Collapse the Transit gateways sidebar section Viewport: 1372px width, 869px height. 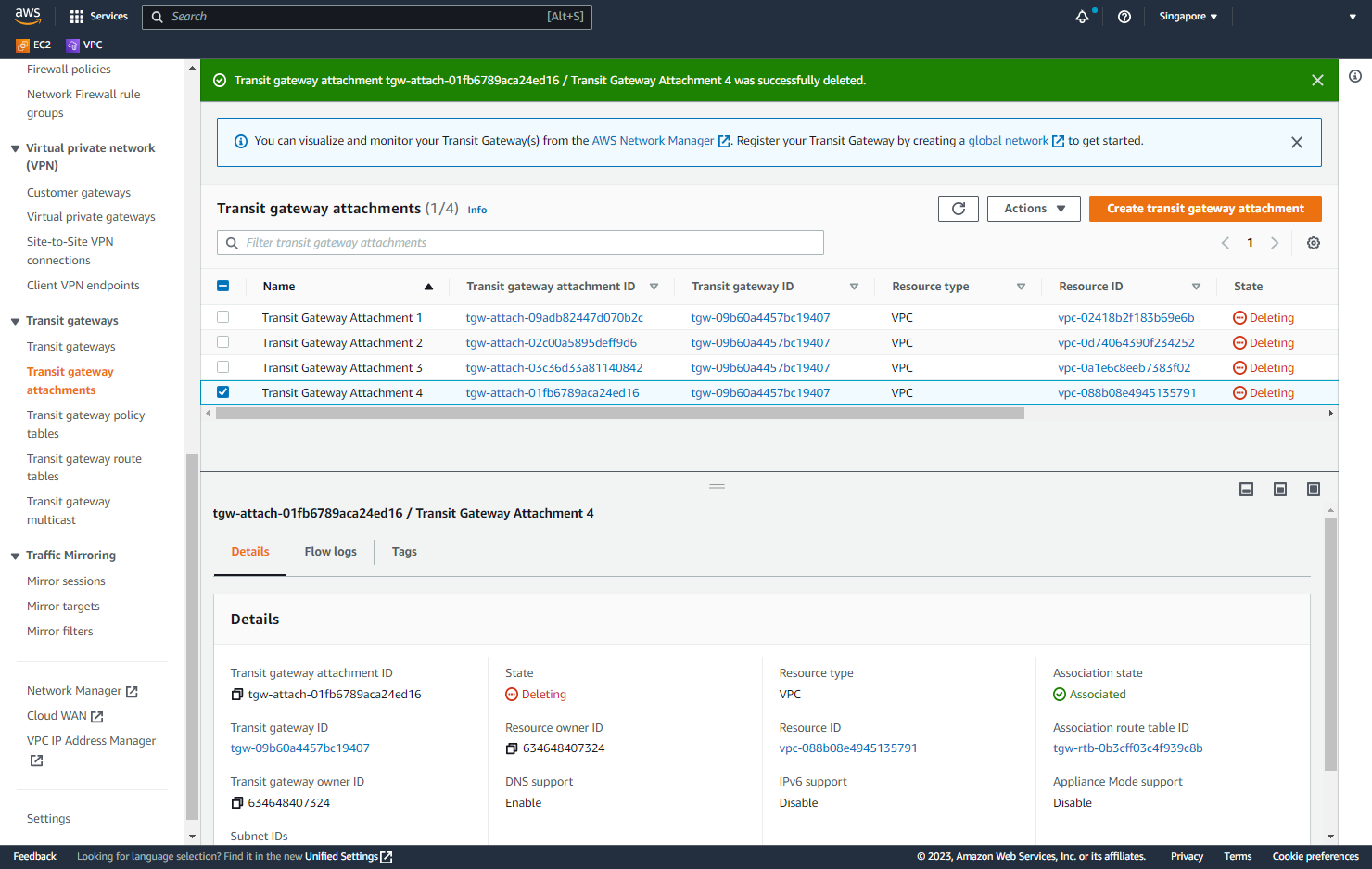point(15,321)
